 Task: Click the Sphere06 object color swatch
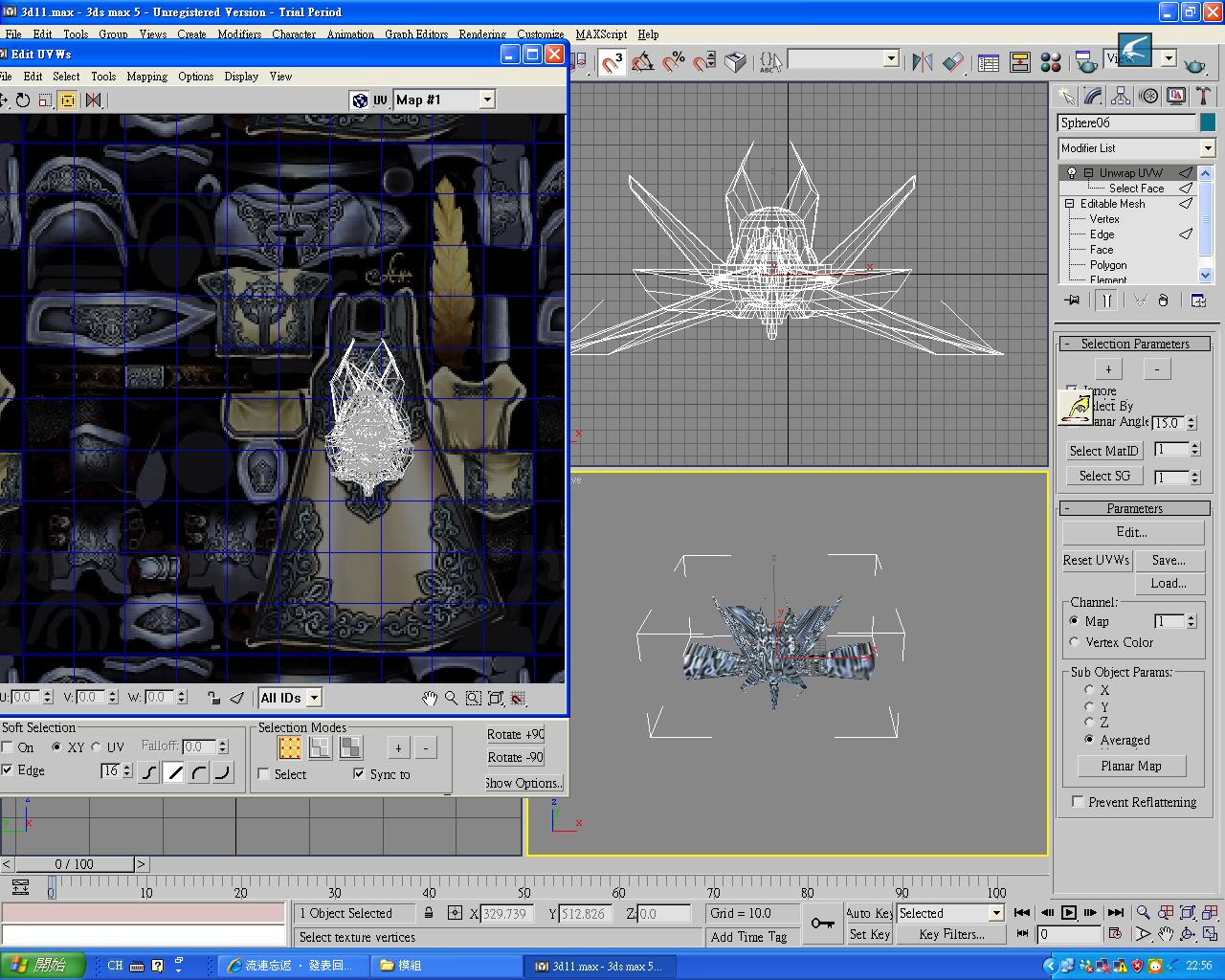pos(1208,122)
